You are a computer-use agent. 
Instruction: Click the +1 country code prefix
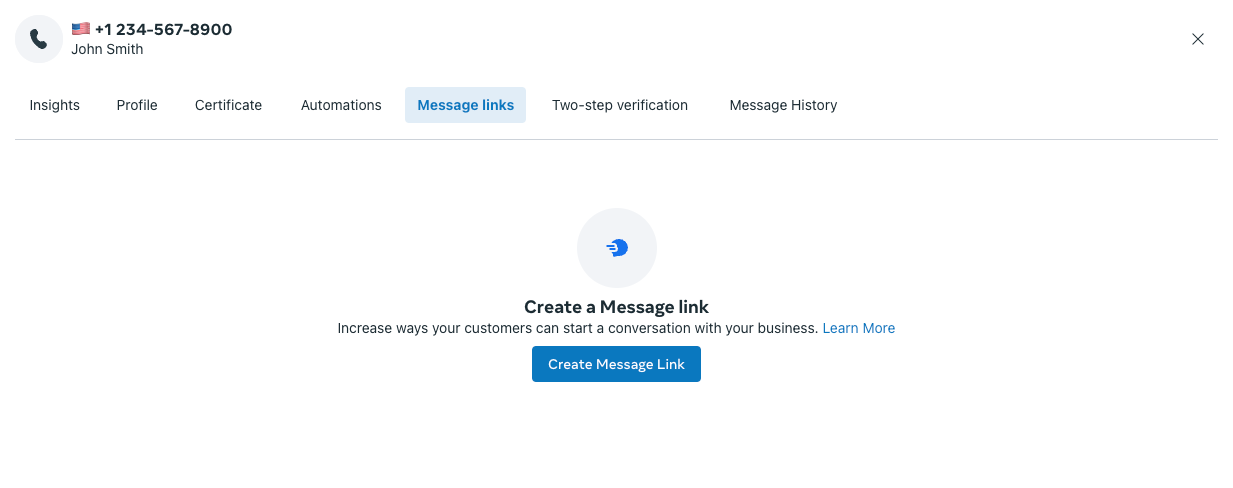click(x=103, y=30)
